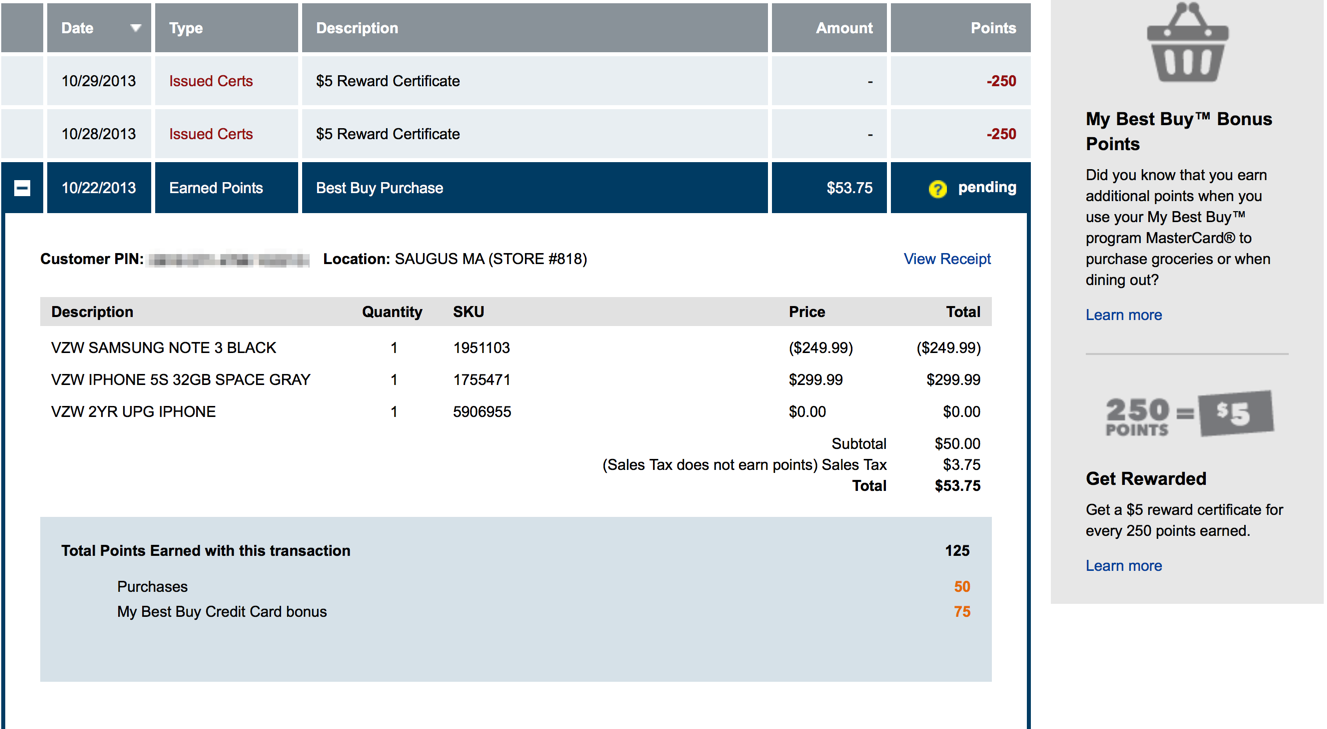Select VZW IPHONE 5S 32GB SPACE GRAY item
The width and height of the screenshot is (1327, 729).
click(181, 380)
